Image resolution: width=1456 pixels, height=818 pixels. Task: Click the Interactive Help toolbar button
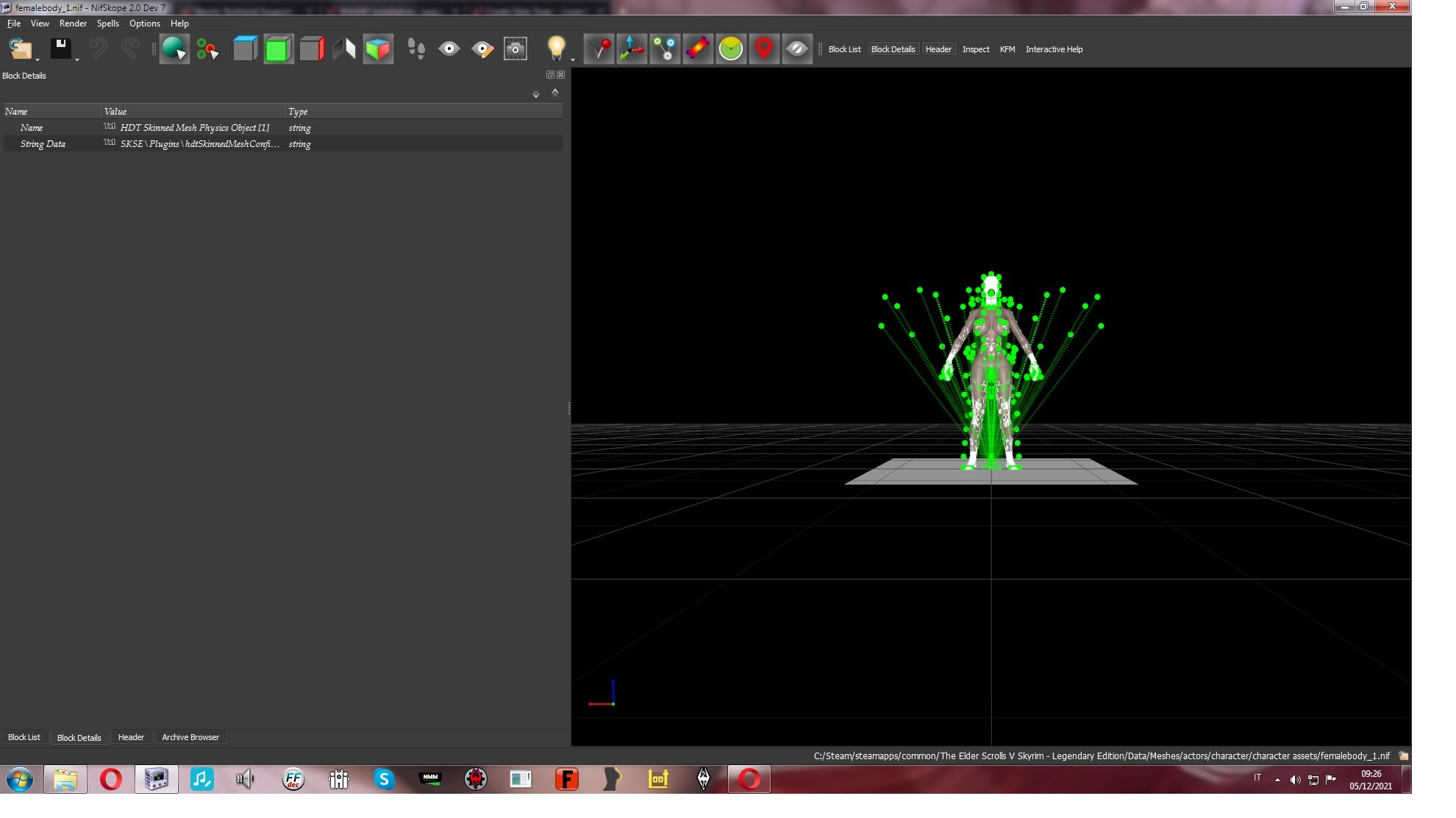pos(1054,49)
